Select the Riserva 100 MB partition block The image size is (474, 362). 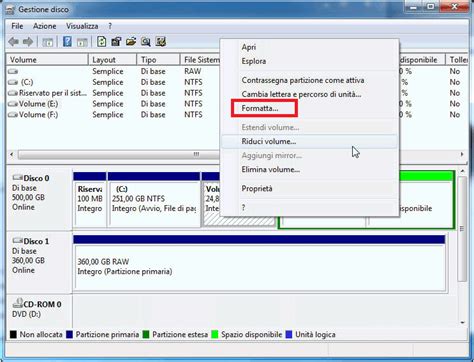click(90, 199)
